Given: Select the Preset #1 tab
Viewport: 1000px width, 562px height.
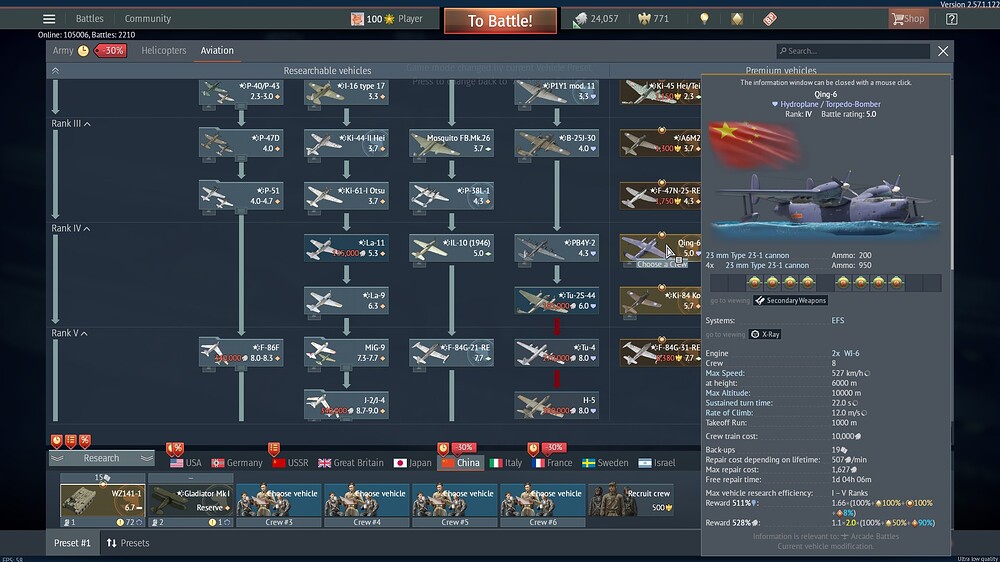Looking at the screenshot, I should [72, 543].
